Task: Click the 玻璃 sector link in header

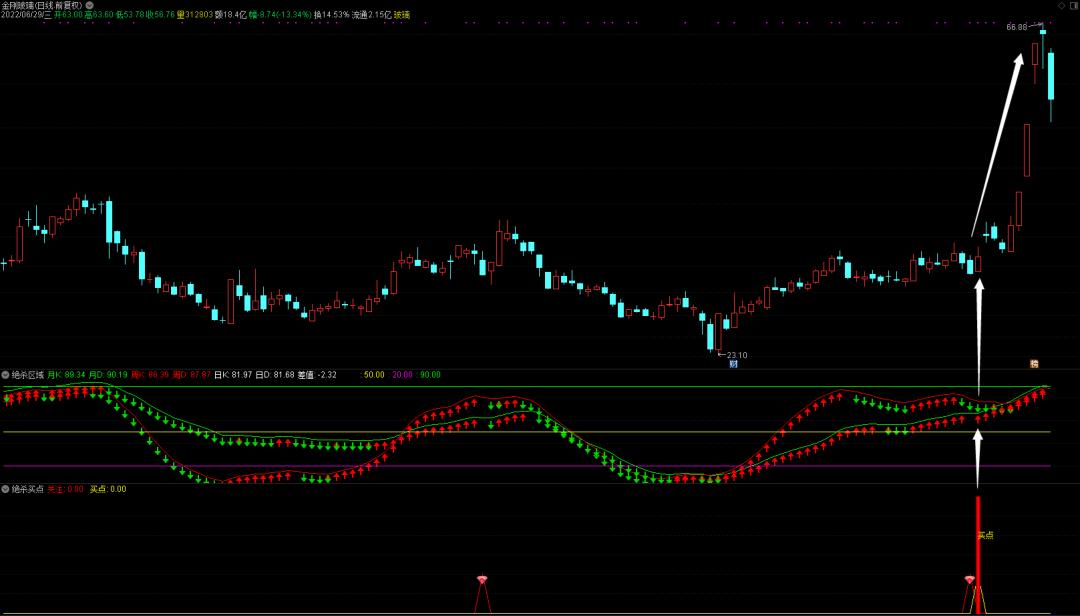Action: [x=401, y=15]
